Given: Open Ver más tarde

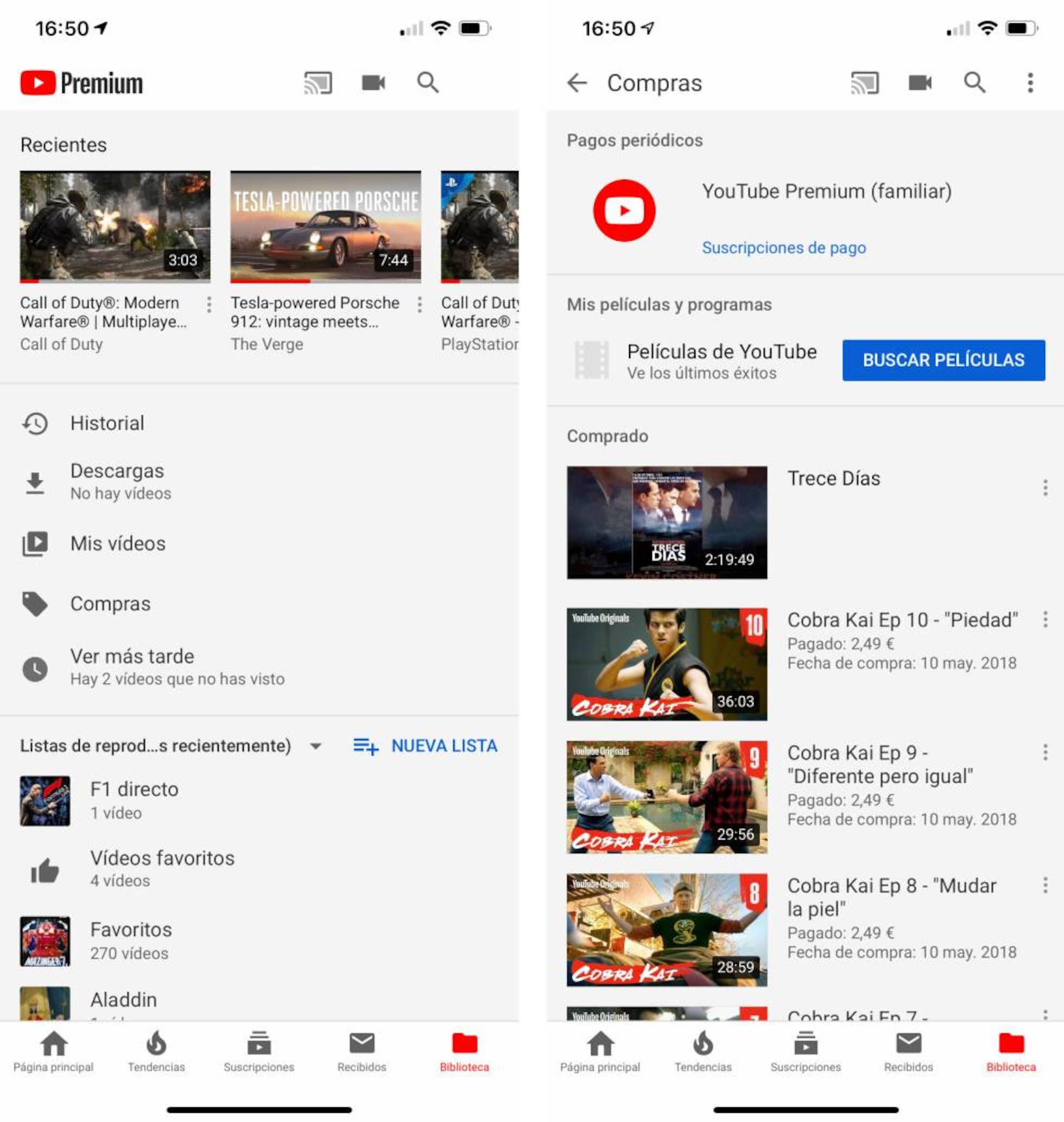Looking at the screenshot, I should 259,667.
